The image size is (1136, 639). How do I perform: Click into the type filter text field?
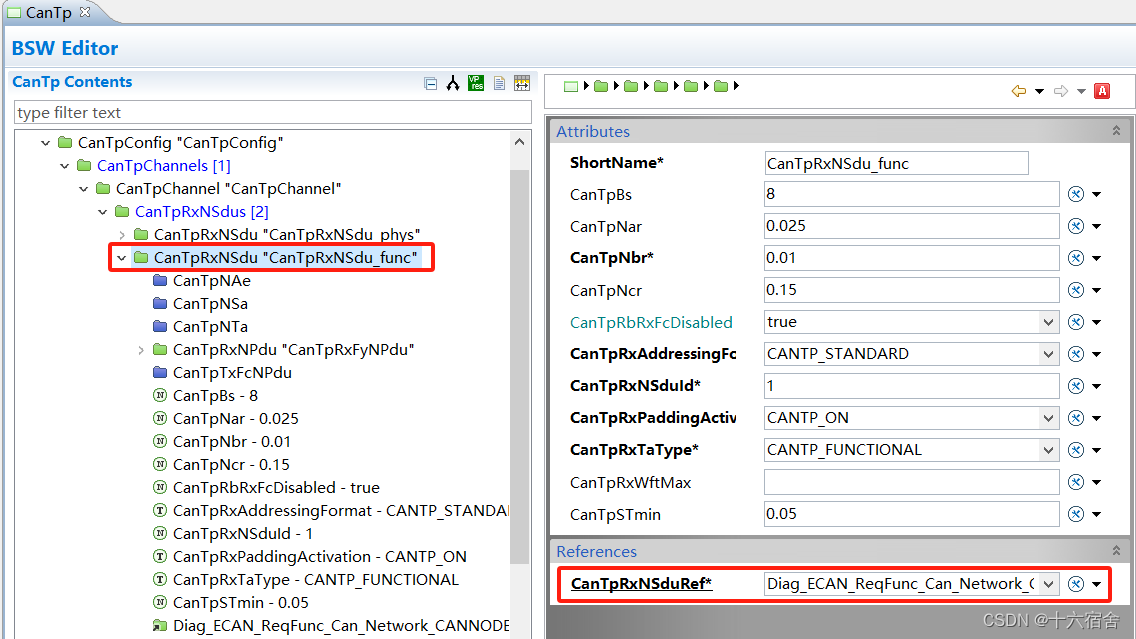pyautogui.click(x=272, y=112)
